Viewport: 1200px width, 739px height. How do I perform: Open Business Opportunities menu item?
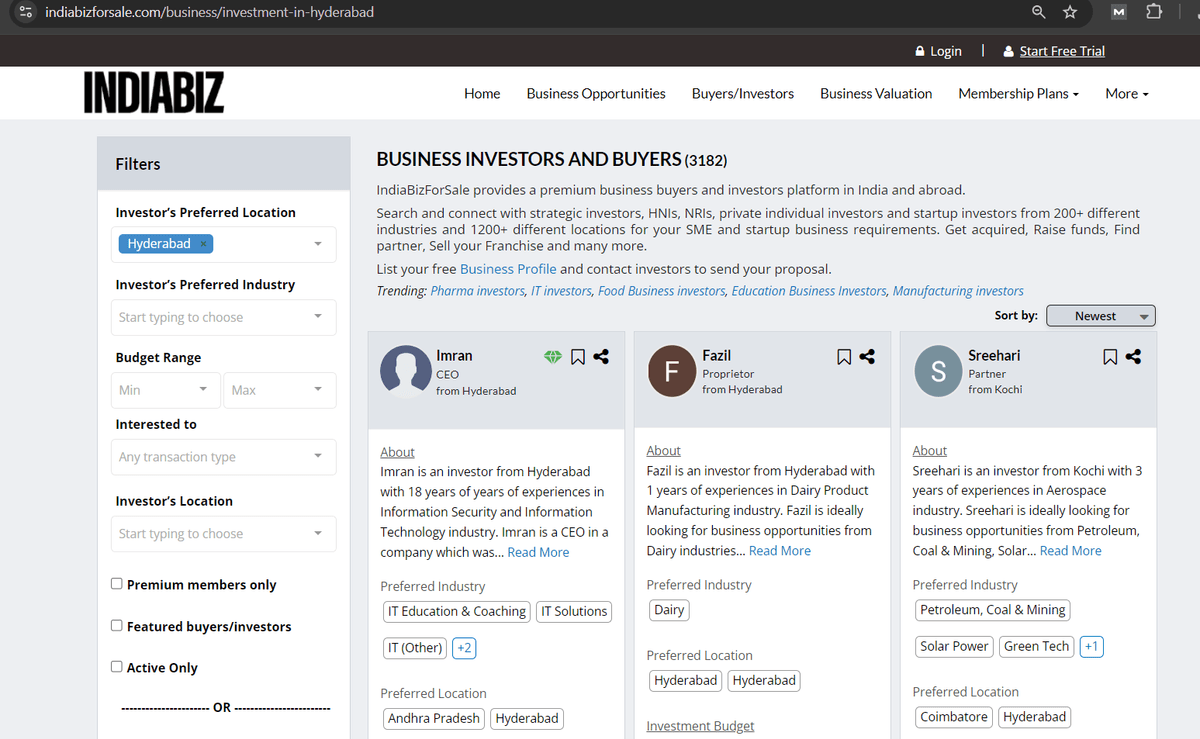coord(596,93)
